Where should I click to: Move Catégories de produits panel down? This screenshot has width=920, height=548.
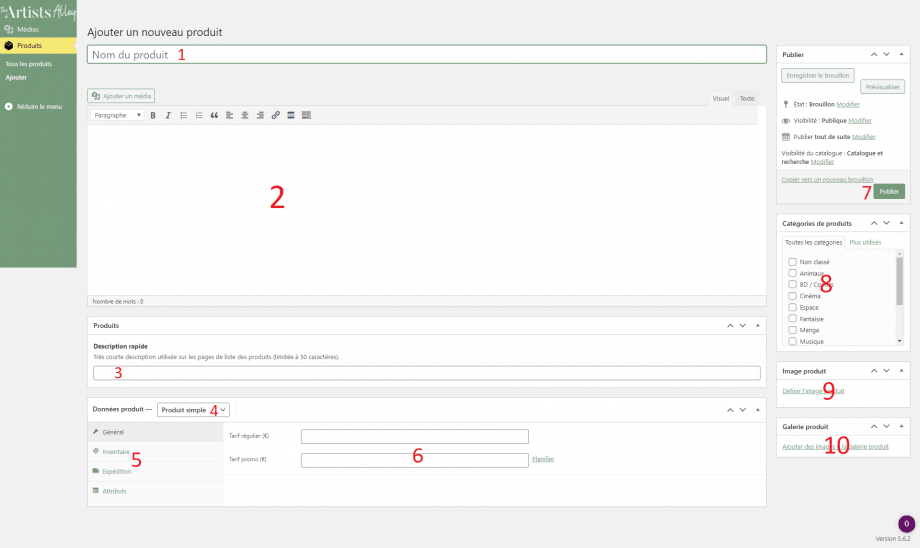(887, 224)
